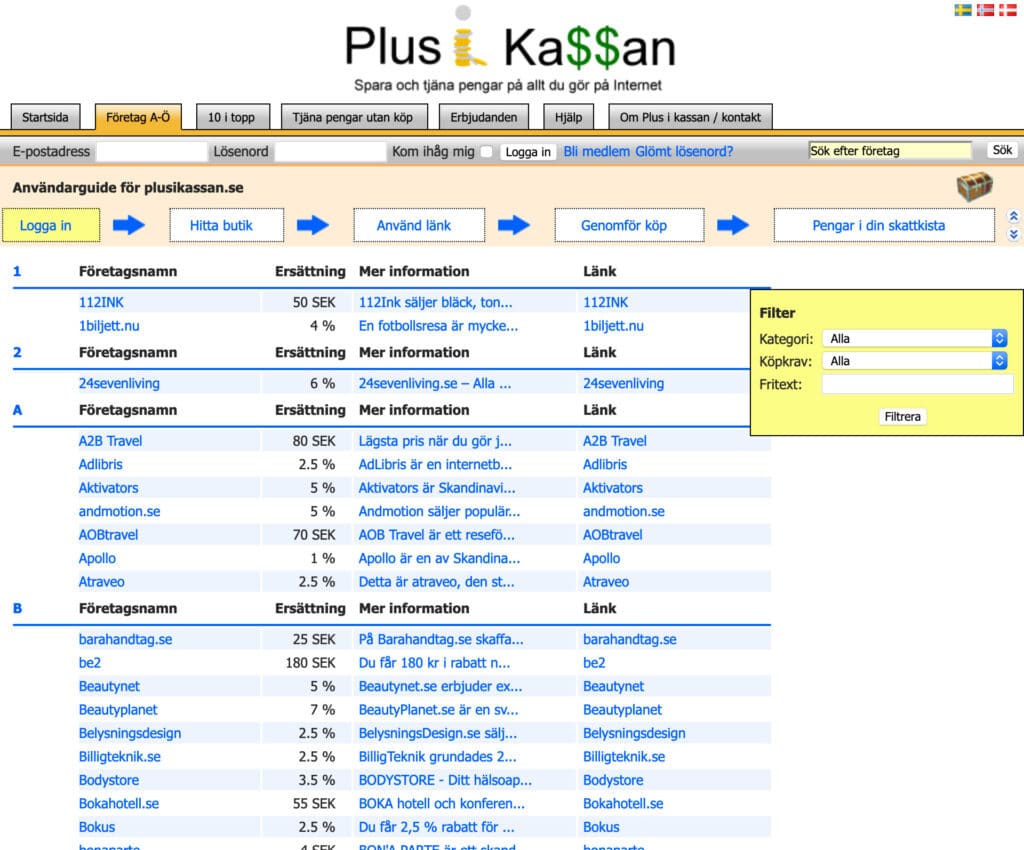Read more: BODYSTORE - Ditt hälsoap...
This screenshot has height=850, width=1024.
click(445, 780)
